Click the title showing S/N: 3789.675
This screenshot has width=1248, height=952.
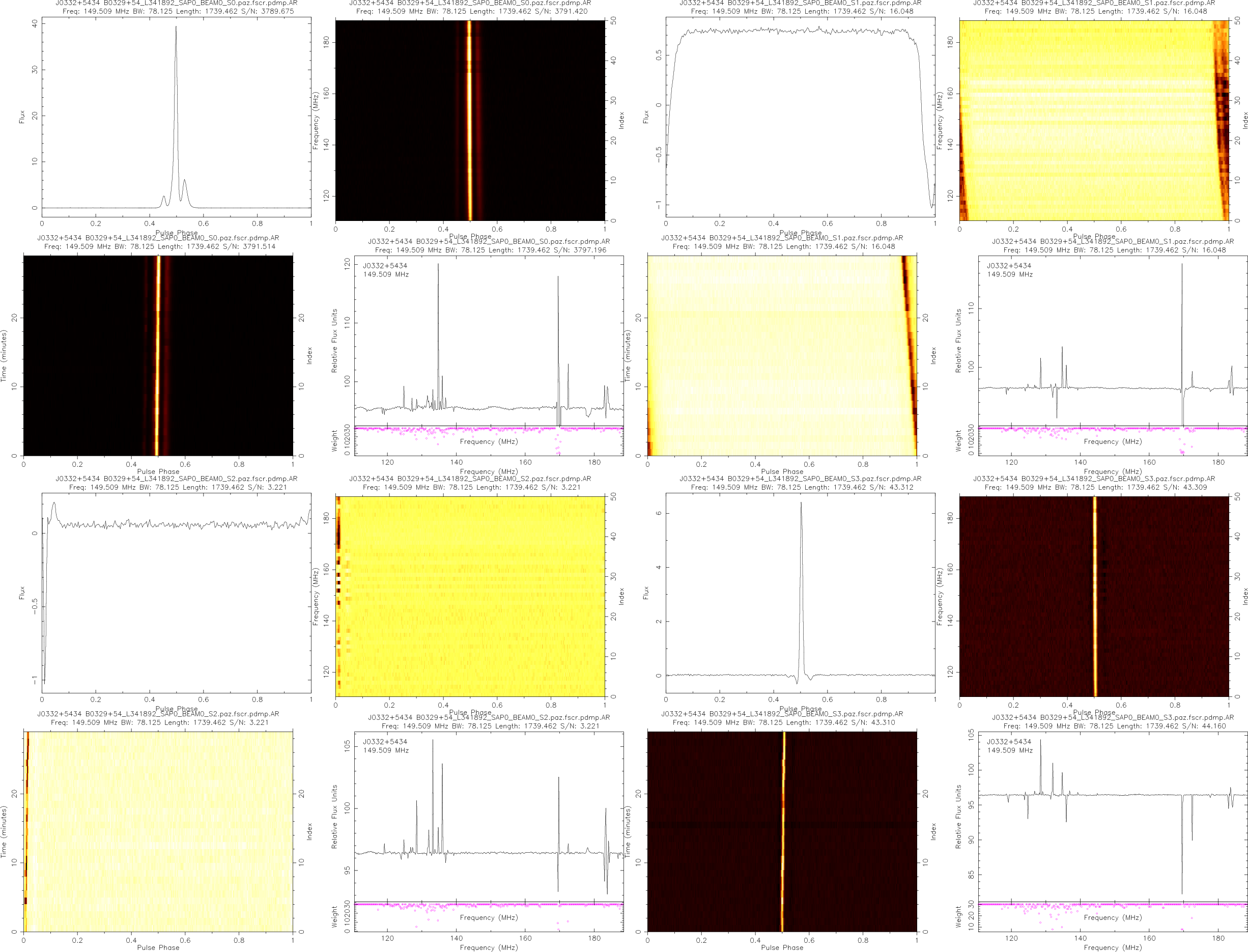click(178, 11)
